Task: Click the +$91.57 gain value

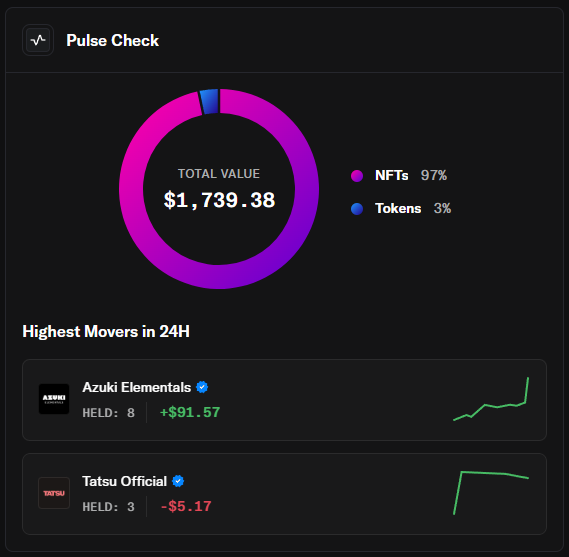Action: [190, 413]
